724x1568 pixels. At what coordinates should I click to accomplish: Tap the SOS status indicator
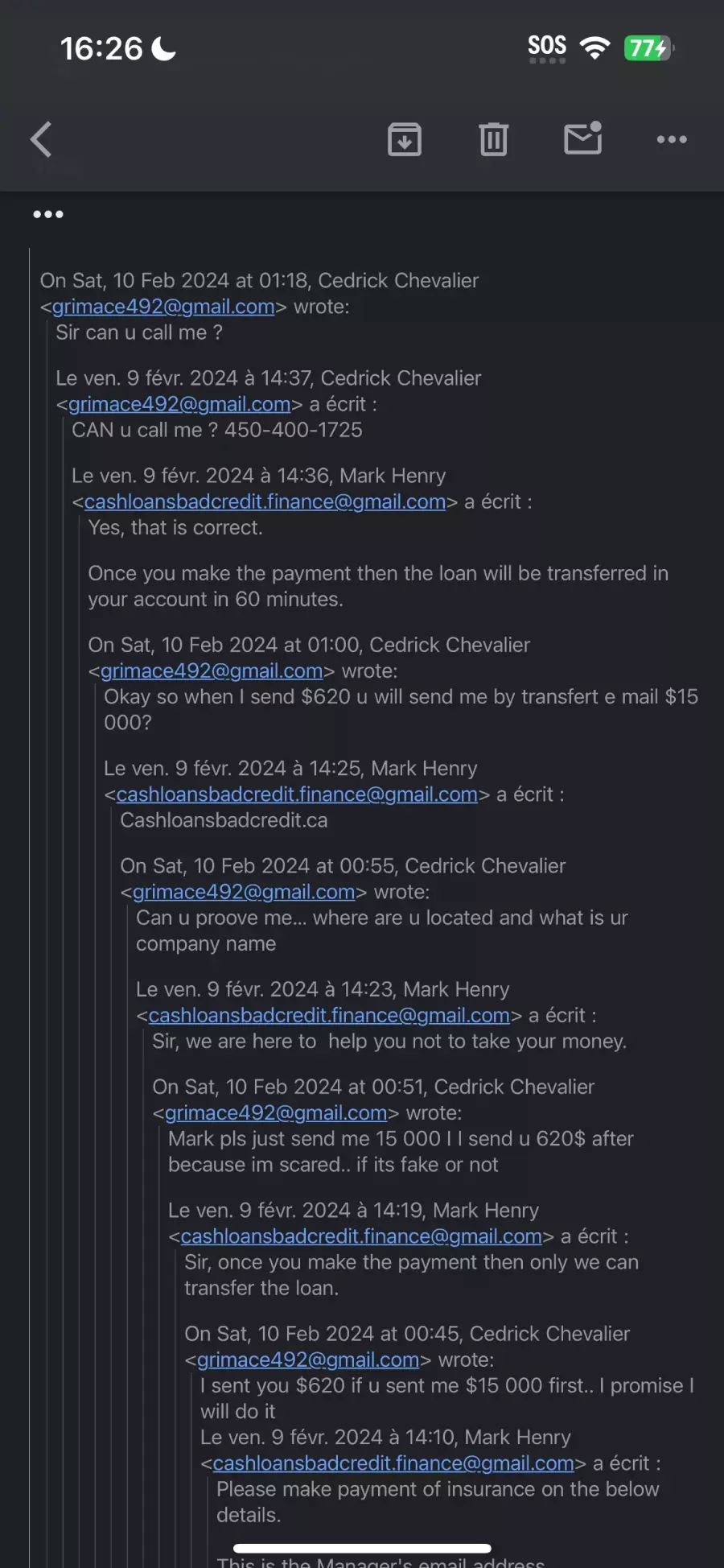tap(547, 48)
